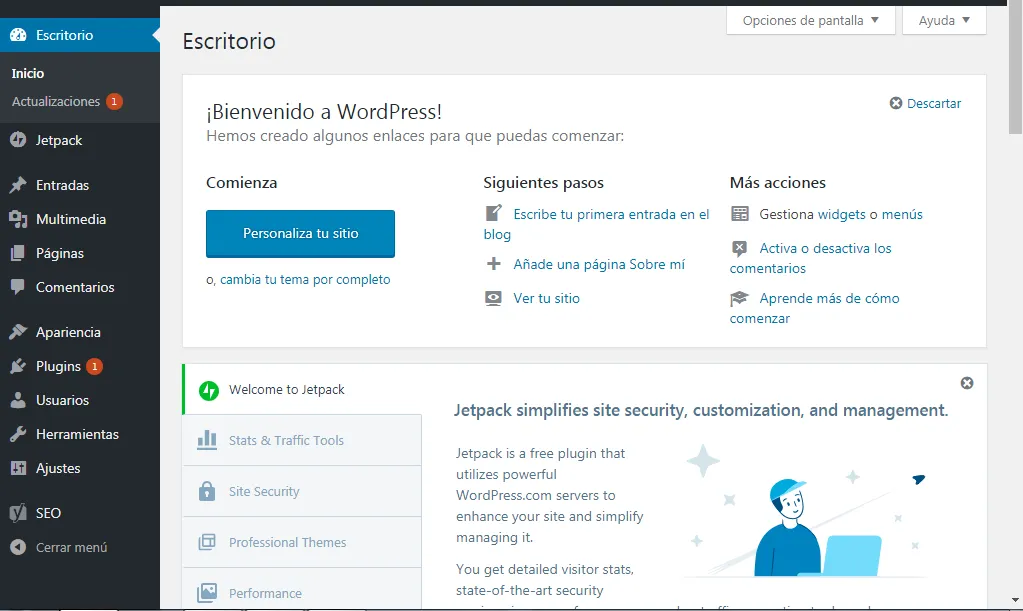Viewport: 1023px width, 611px height.
Task: Click the plus icon beside Añade una página
Action: [x=494, y=264]
